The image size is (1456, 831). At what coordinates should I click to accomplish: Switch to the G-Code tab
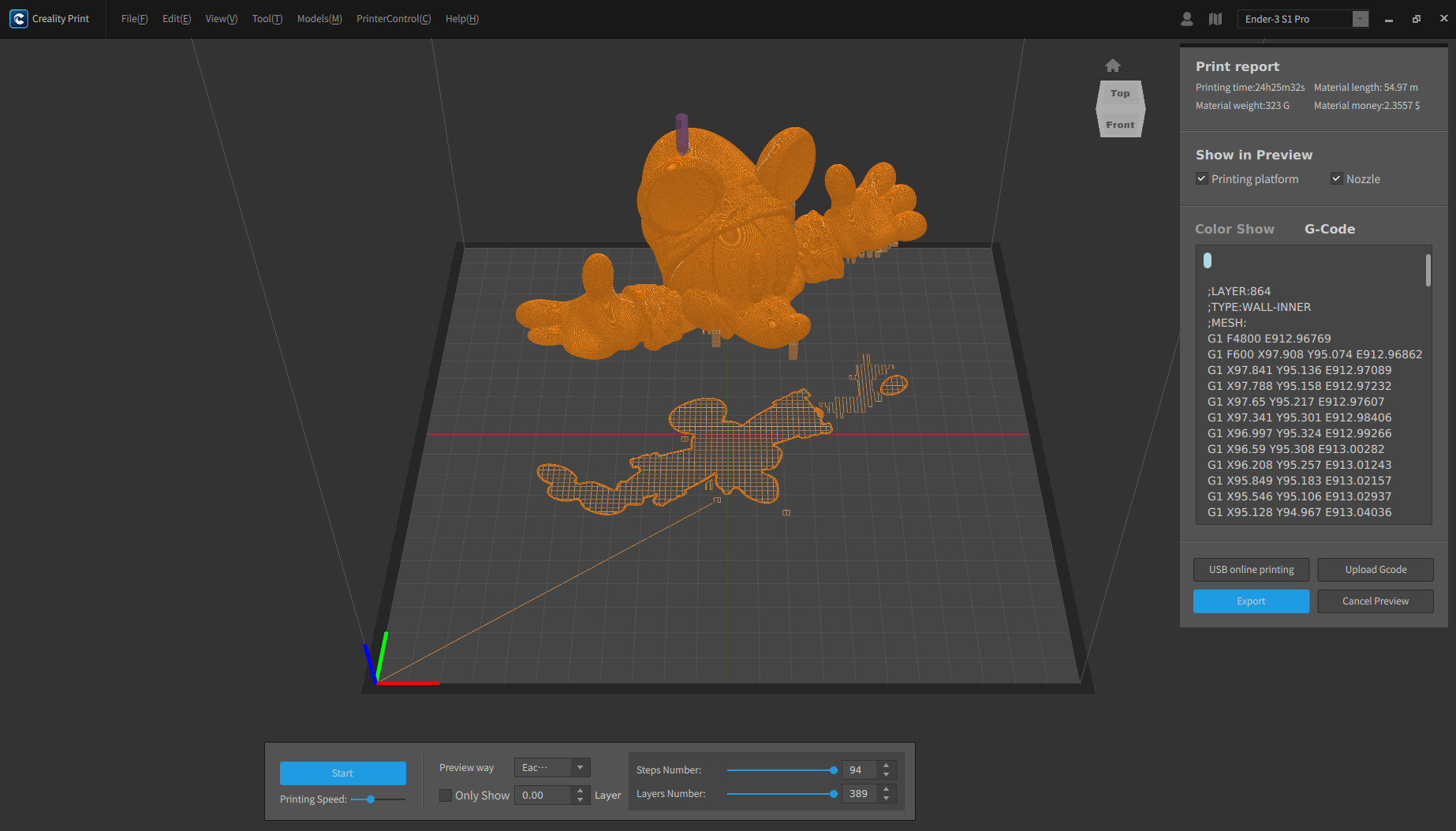(1330, 229)
